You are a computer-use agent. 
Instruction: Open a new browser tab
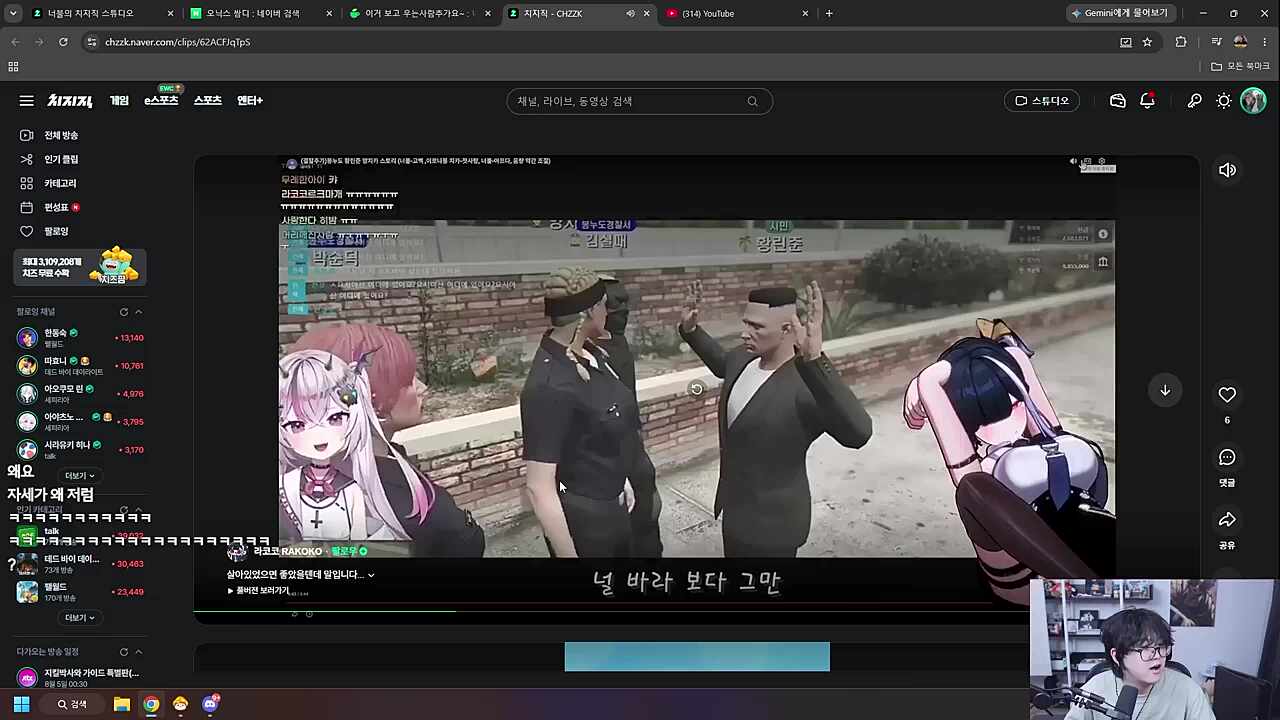pos(829,13)
